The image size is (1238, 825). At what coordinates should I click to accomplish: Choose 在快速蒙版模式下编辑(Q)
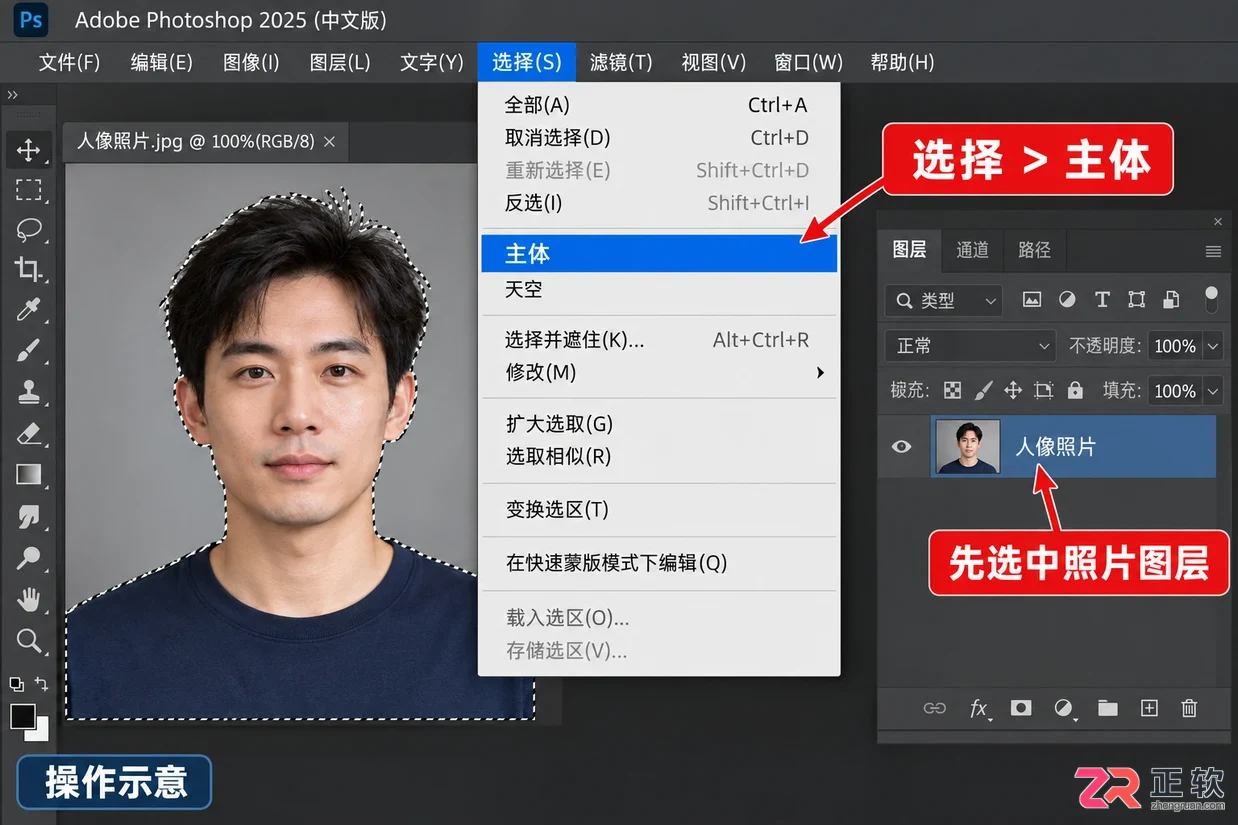[658, 563]
